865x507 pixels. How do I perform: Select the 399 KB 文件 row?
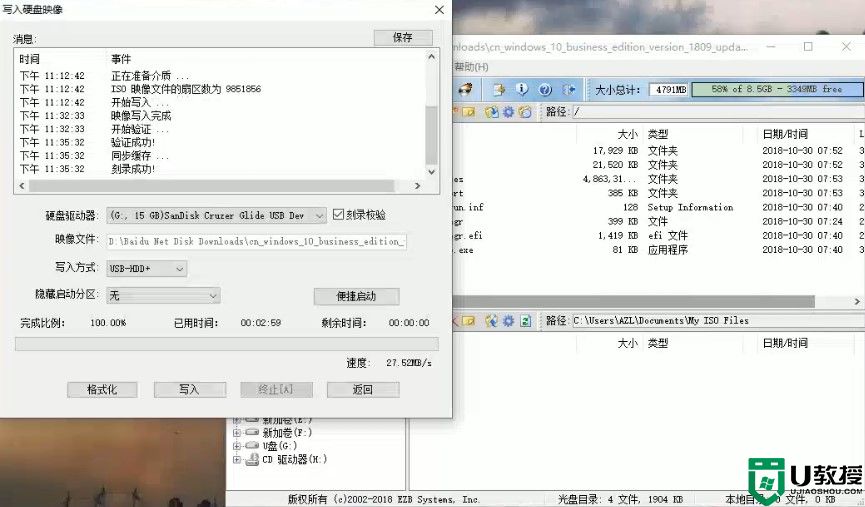658,222
